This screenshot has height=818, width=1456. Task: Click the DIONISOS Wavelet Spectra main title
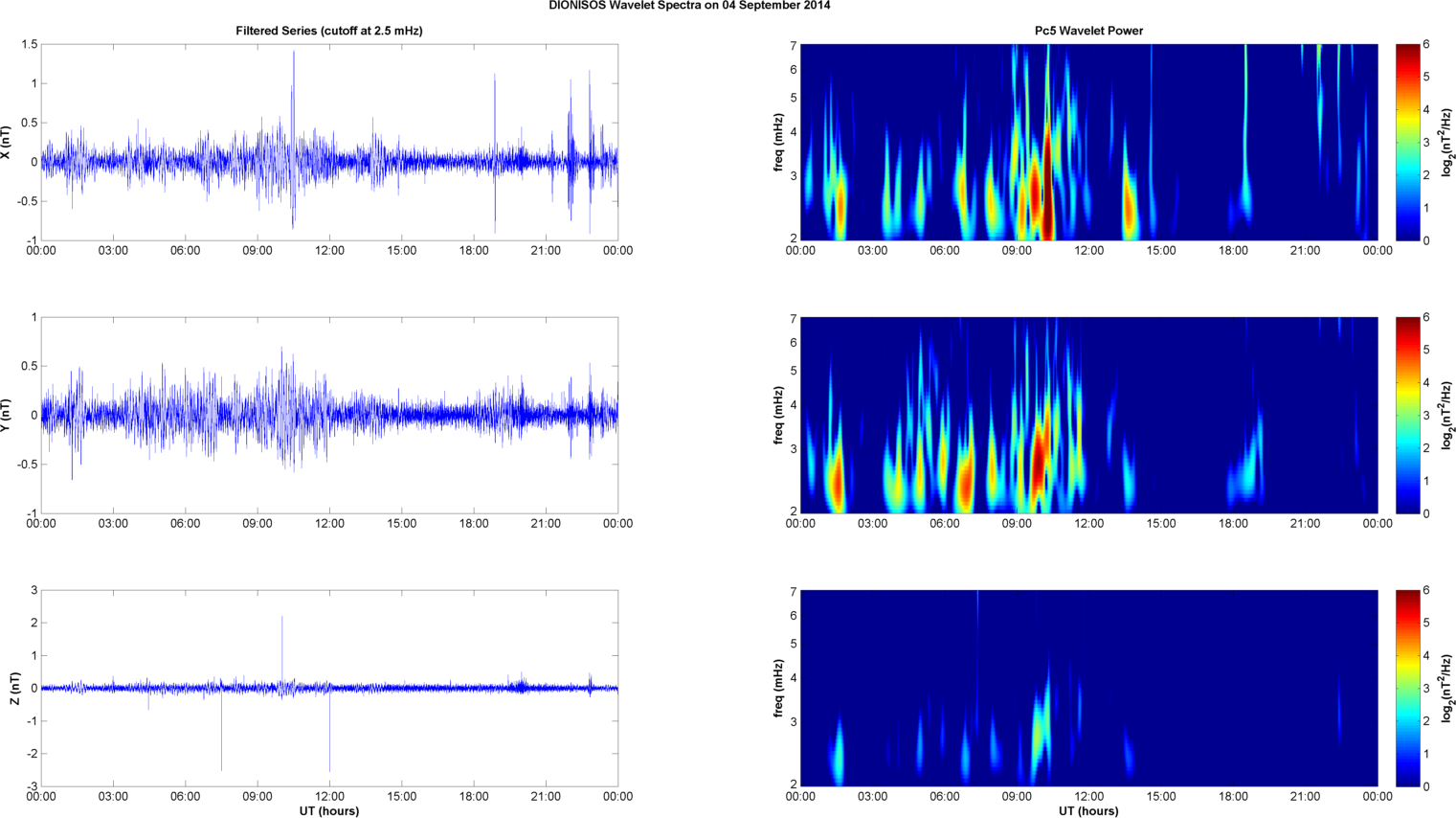(689, 6)
